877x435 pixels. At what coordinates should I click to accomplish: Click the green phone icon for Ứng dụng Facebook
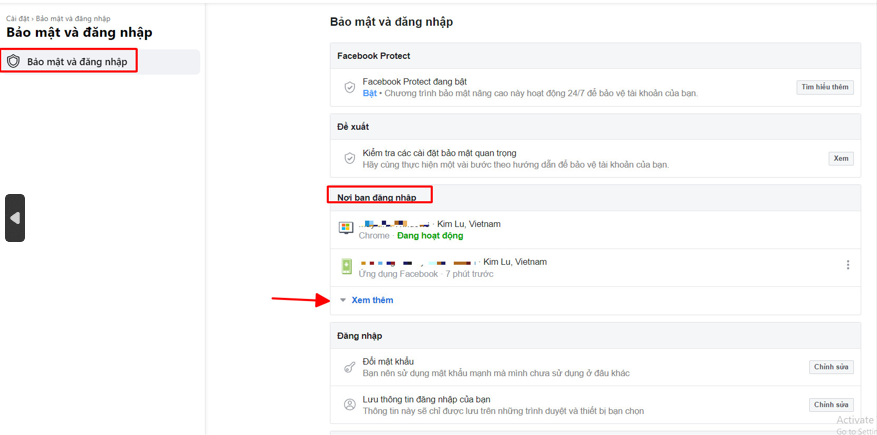pyautogui.click(x=346, y=266)
